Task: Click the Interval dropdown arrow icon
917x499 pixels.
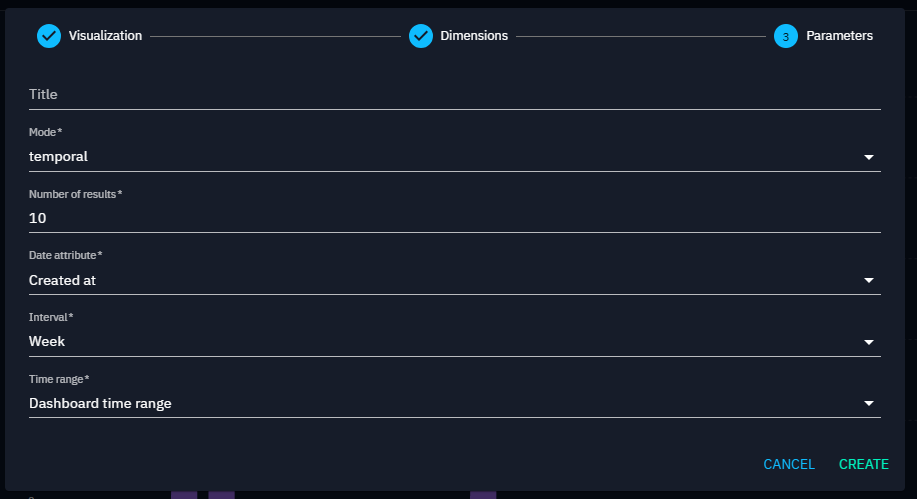Action: tap(868, 342)
